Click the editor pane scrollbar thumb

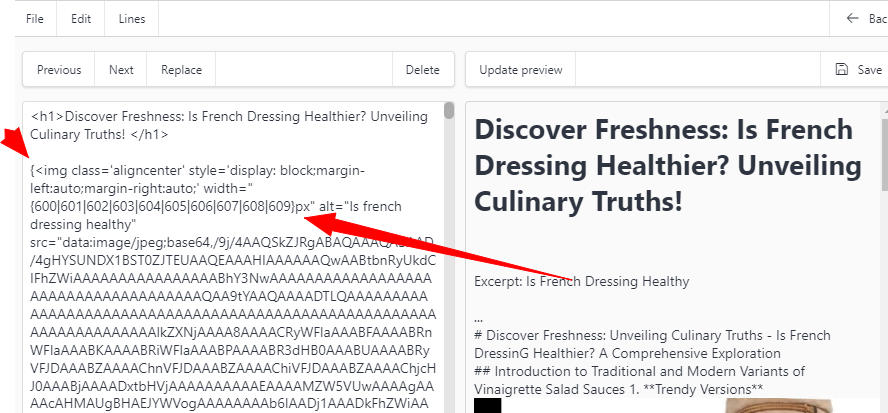[x=449, y=110]
